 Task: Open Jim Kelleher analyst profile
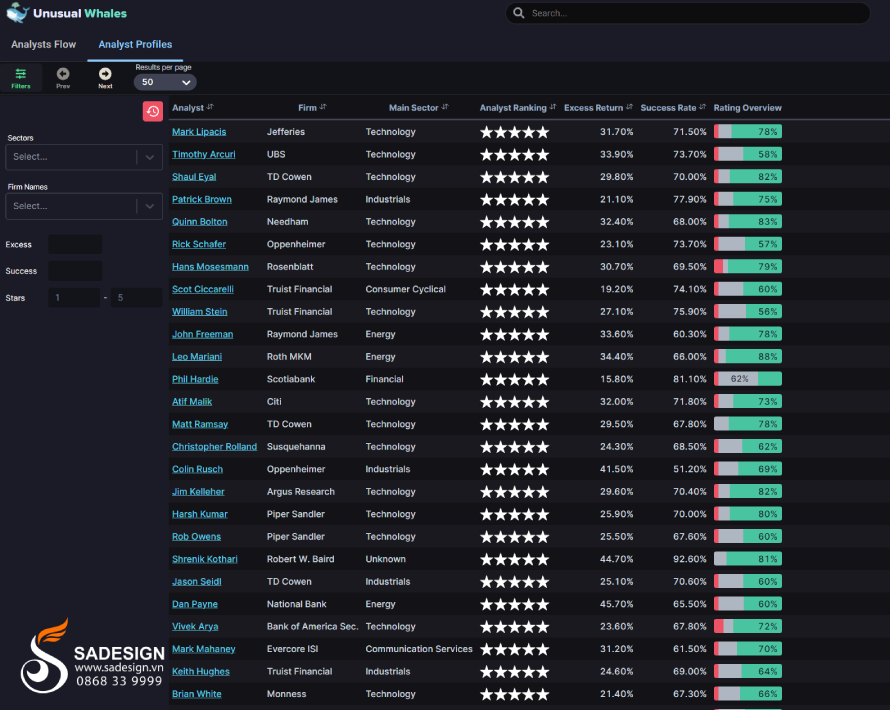198,492
